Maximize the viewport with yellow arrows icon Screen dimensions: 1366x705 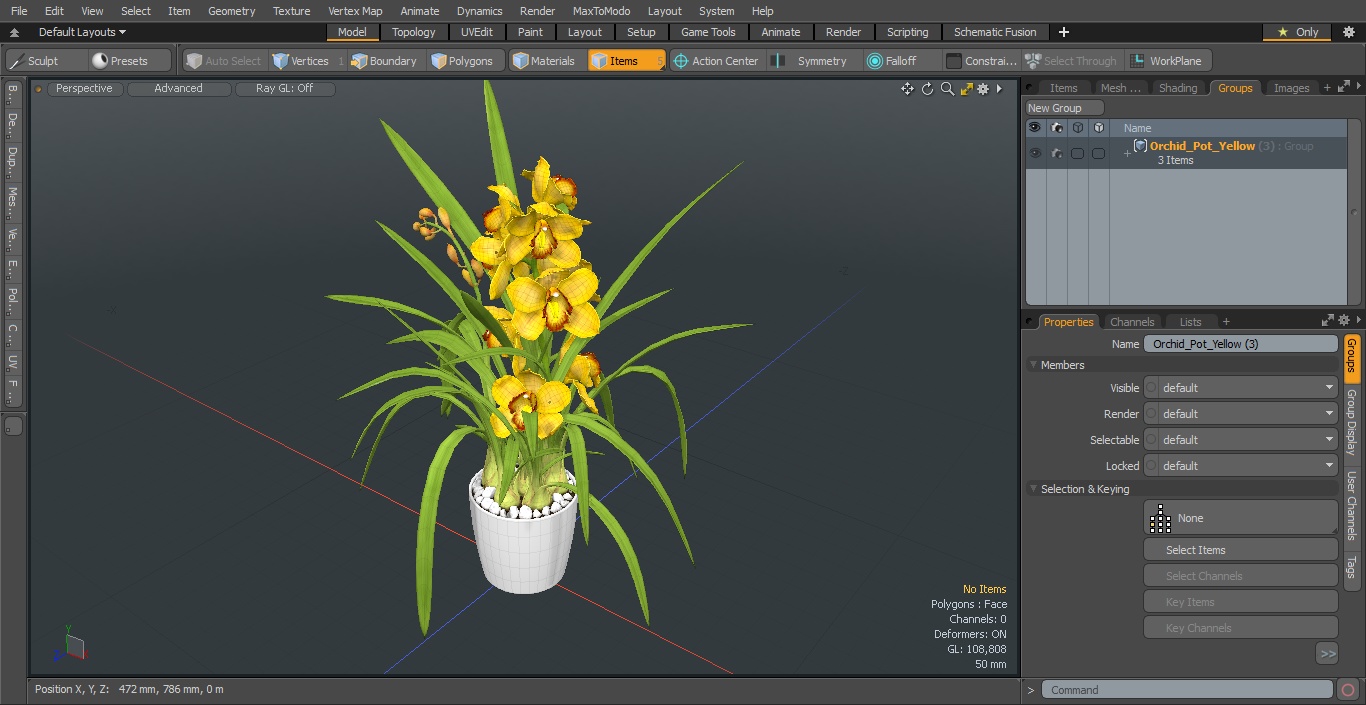click(x=966, y=89)
